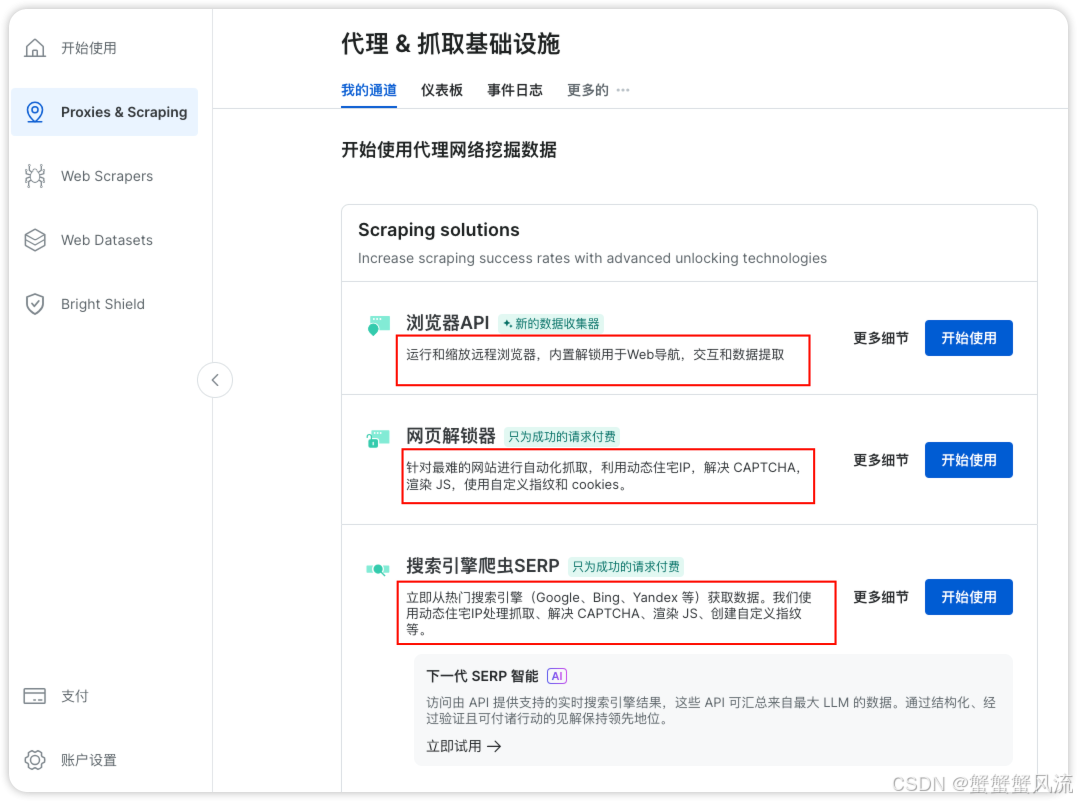Click 开始使用 button for 搜索引擎爬虫SERP
1077x801 pixels.
click(x=968, y=597)
